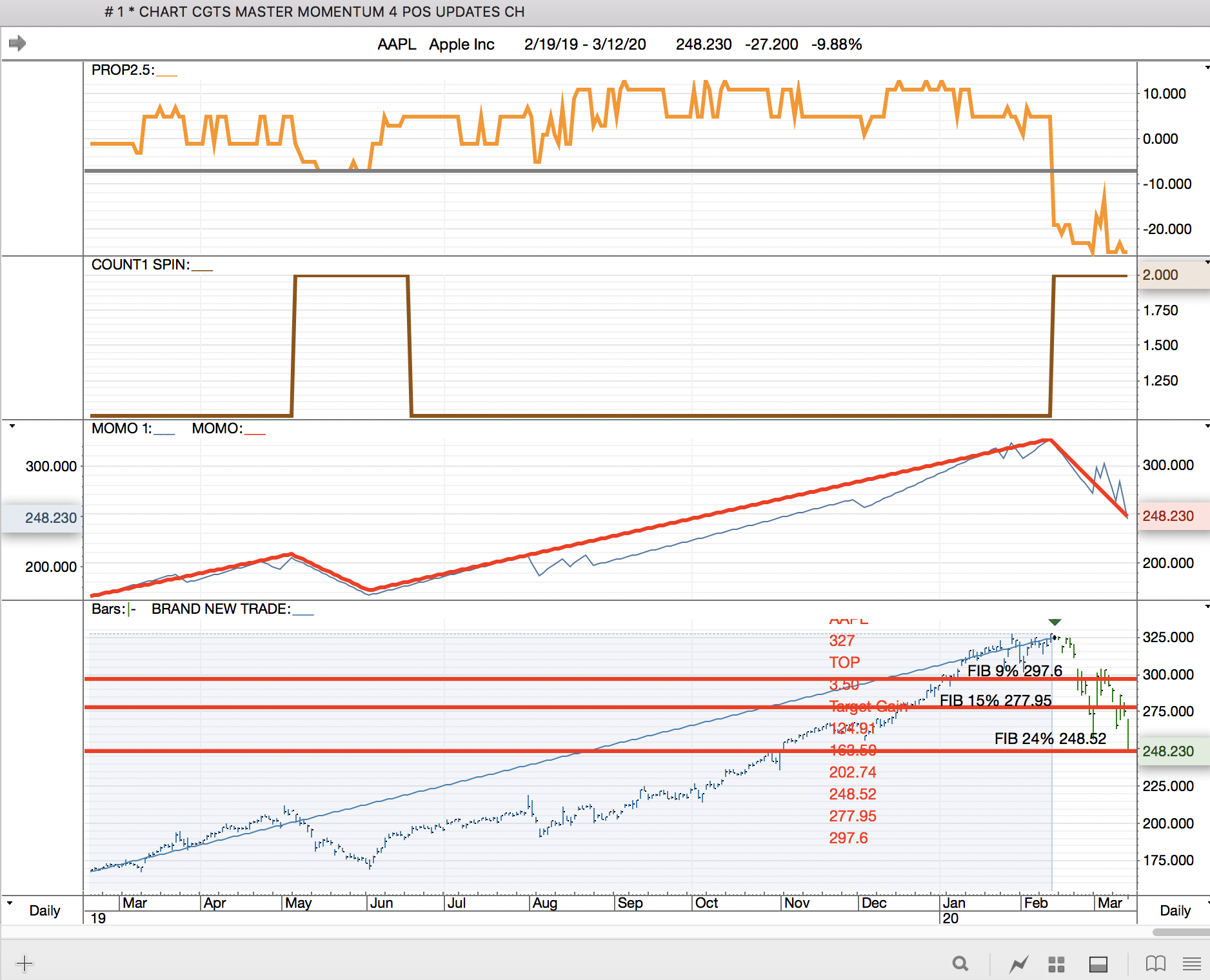Click the brown COUNT1 SPIN legend swatch
Screen dimensions: 1210x980
coord(202,269)
